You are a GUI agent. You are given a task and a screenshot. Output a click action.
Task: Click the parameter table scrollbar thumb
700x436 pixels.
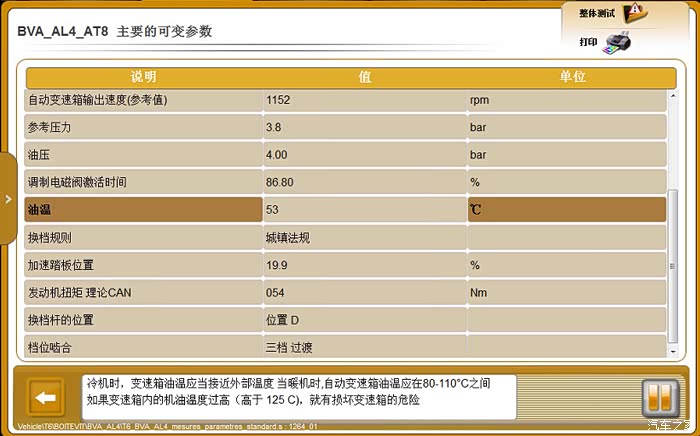pyautogui.click(x=673, y=266)
